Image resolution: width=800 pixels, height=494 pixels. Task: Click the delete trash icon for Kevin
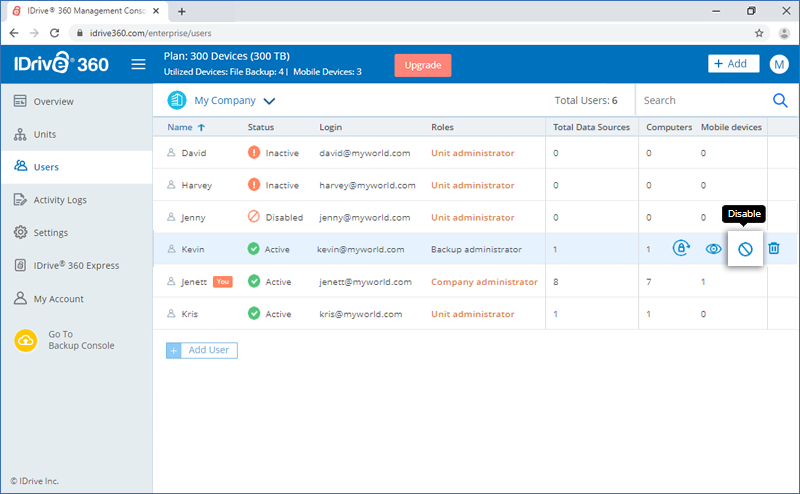(774, 248)
